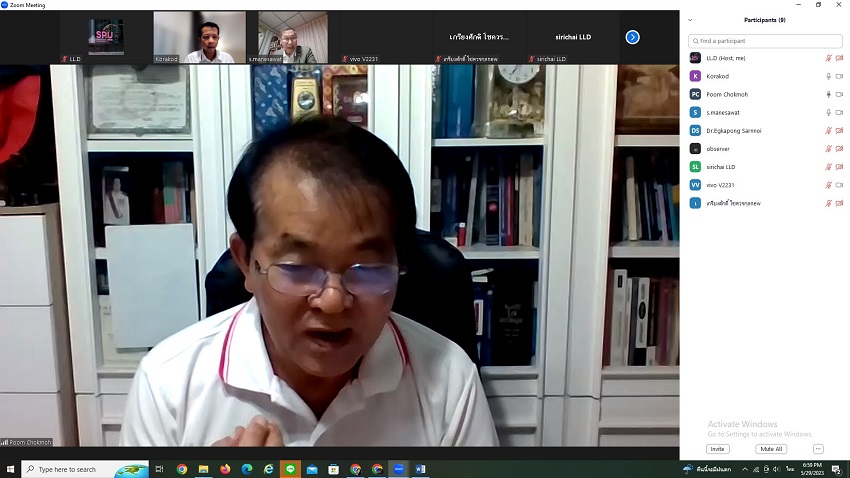Click vivo V2231's camera icon
This screenshot has width=850, height=478.
click(839, 185)
